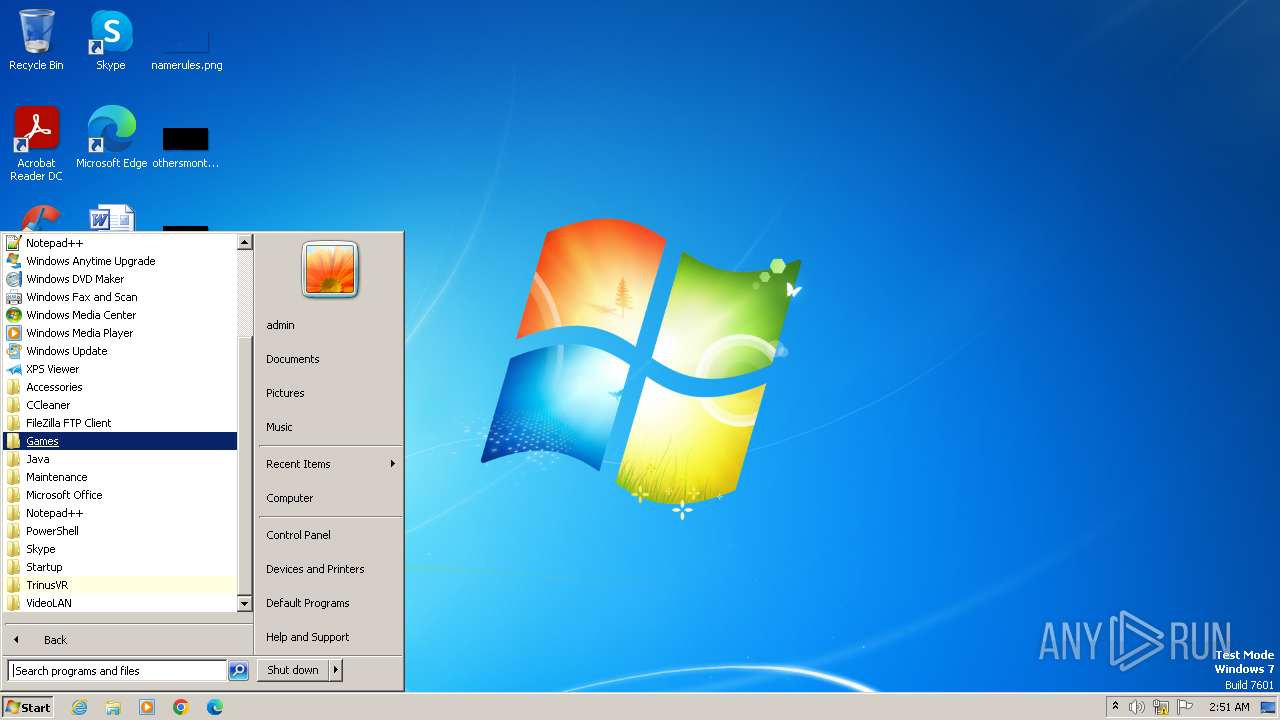This screenshot has height=720, width=1280.
Task: Open Help and Support
Action: pyautogui.click(x=330, y=637)
